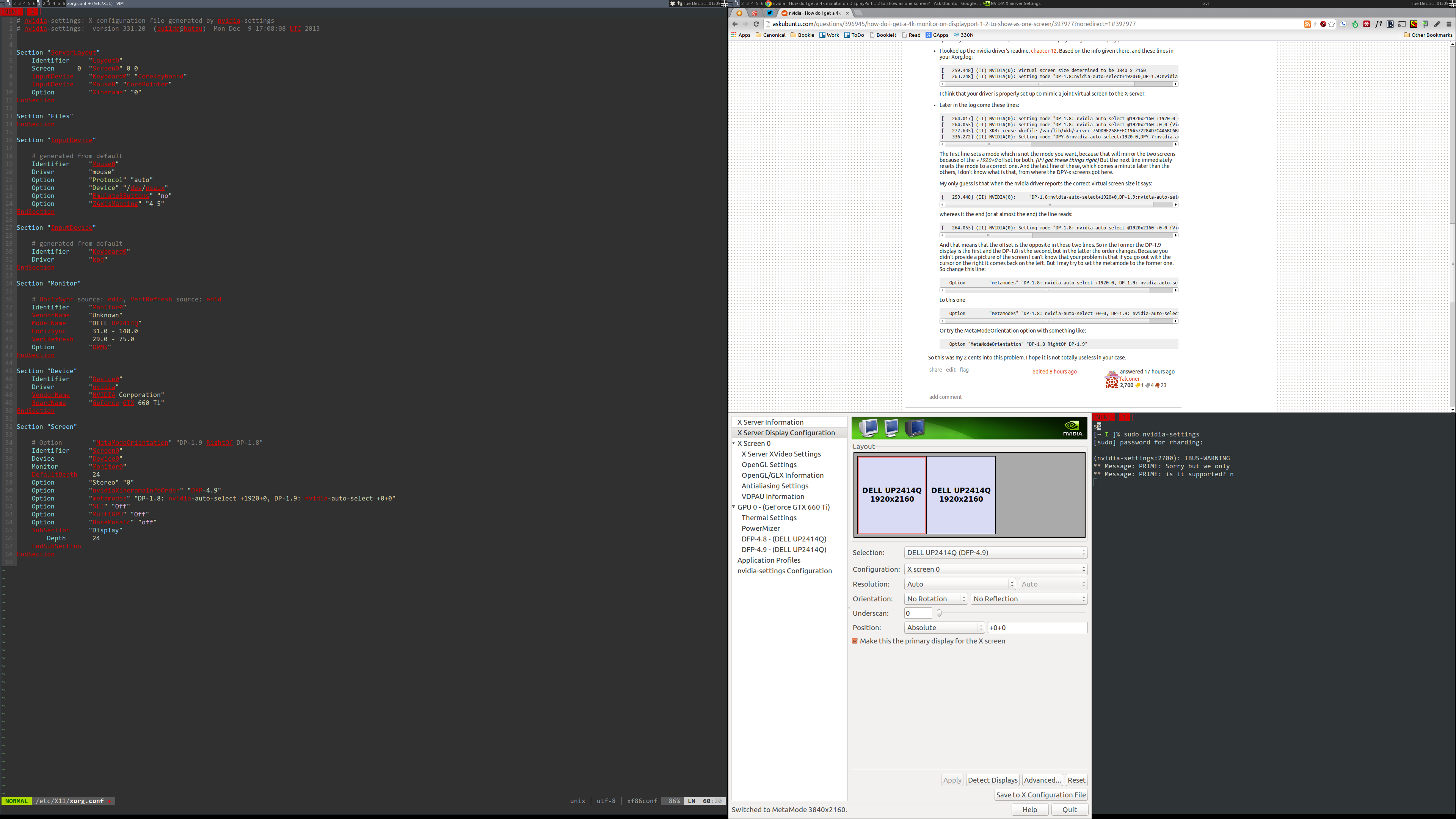The width and height of the screenshot is (1456, 819).
Task: Reload the Ask Ubuntu page
Action: pyautogui.click(x=756, y=24)
